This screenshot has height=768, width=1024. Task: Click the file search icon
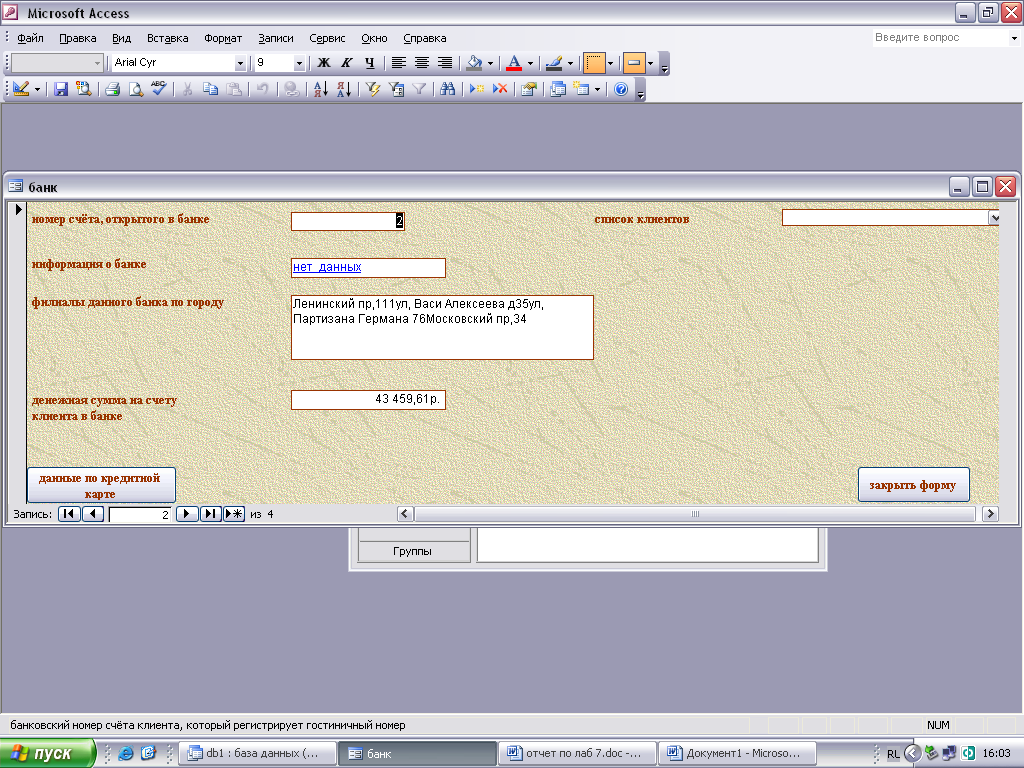coord(84,89)
